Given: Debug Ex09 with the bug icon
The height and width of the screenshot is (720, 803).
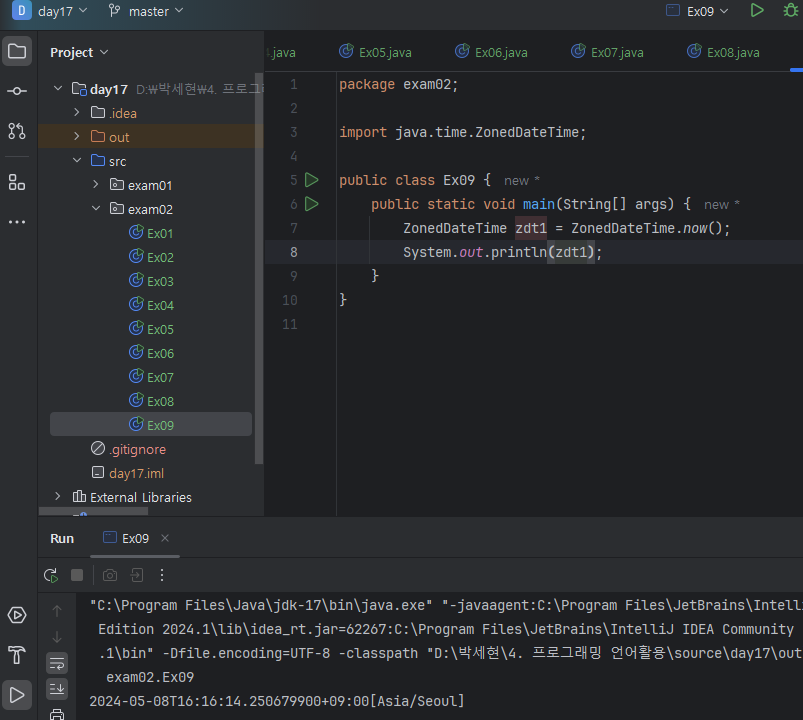Looking at the screenshot, I should click(791, 11).
